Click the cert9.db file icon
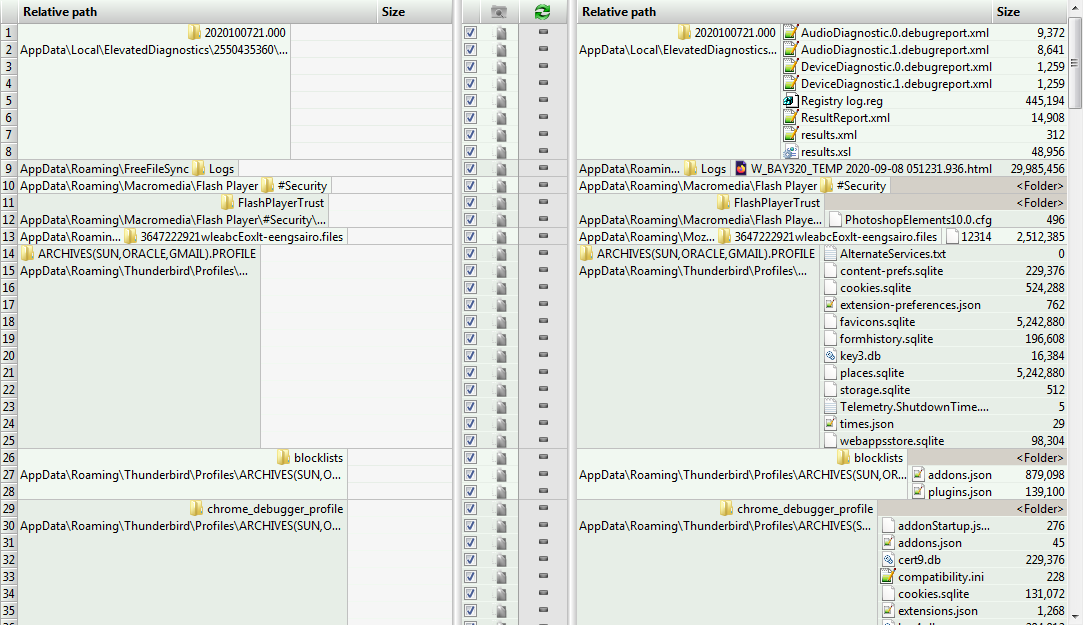 [889, 559]
